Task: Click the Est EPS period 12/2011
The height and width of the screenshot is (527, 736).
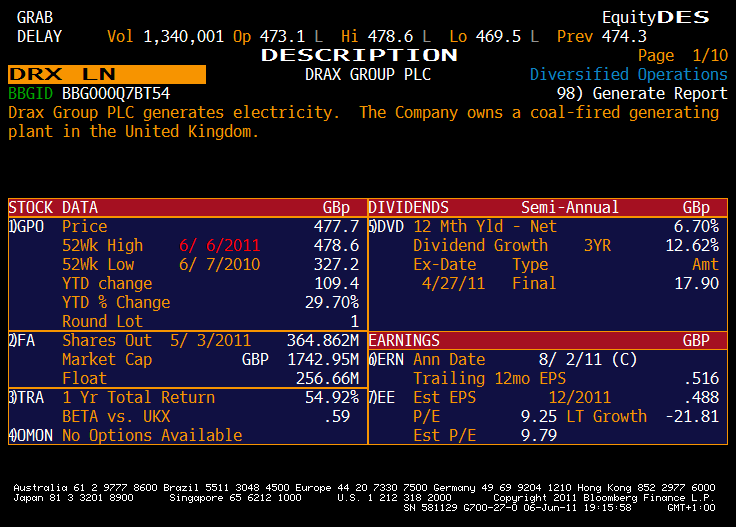Action: click(579, 397)
